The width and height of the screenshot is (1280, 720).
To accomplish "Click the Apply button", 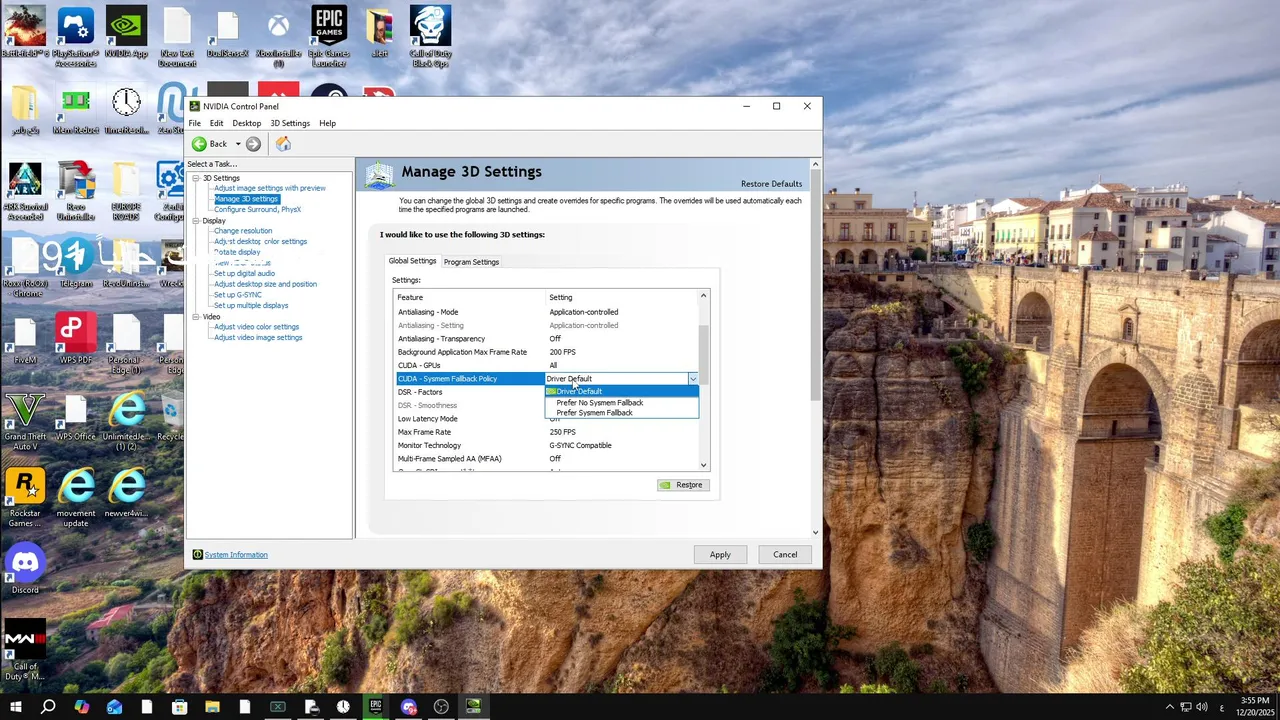I will (x=720, y=554).
